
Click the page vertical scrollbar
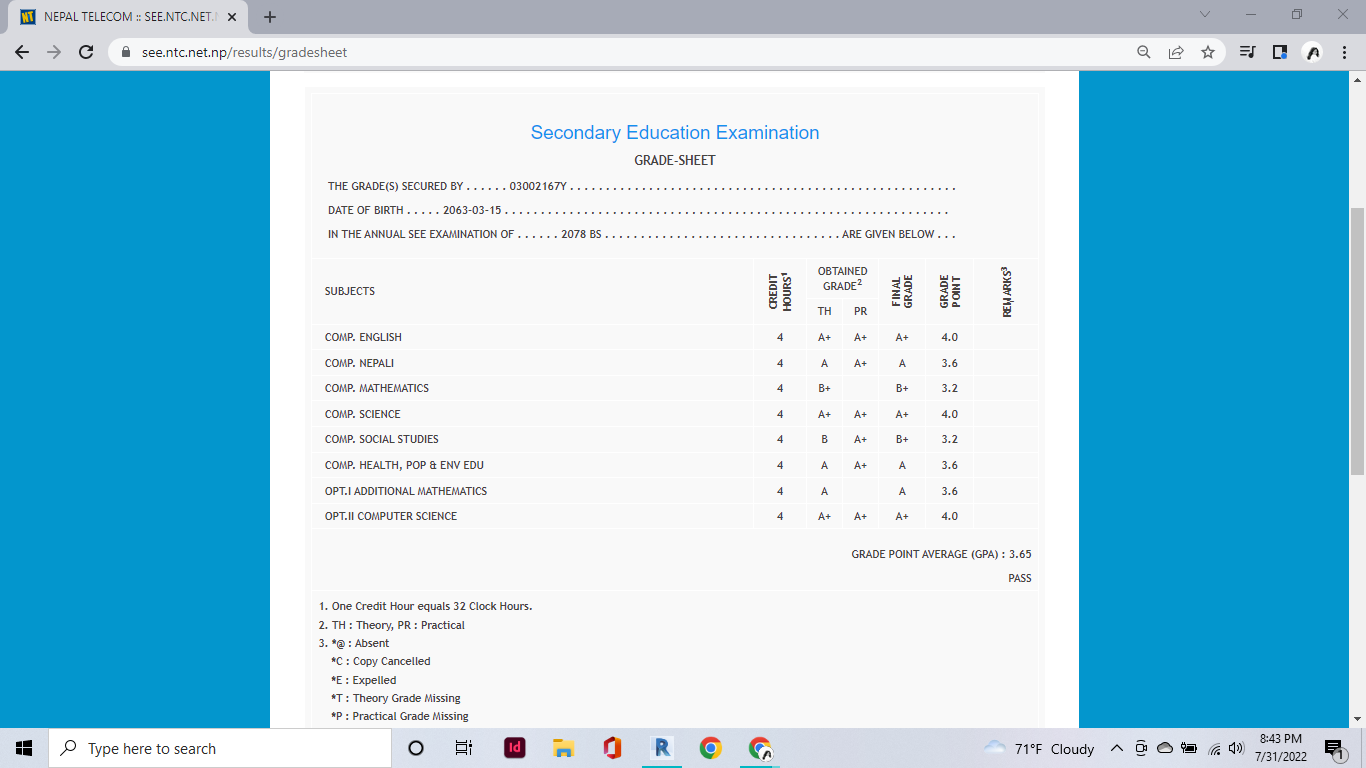tap(1357, 340)
